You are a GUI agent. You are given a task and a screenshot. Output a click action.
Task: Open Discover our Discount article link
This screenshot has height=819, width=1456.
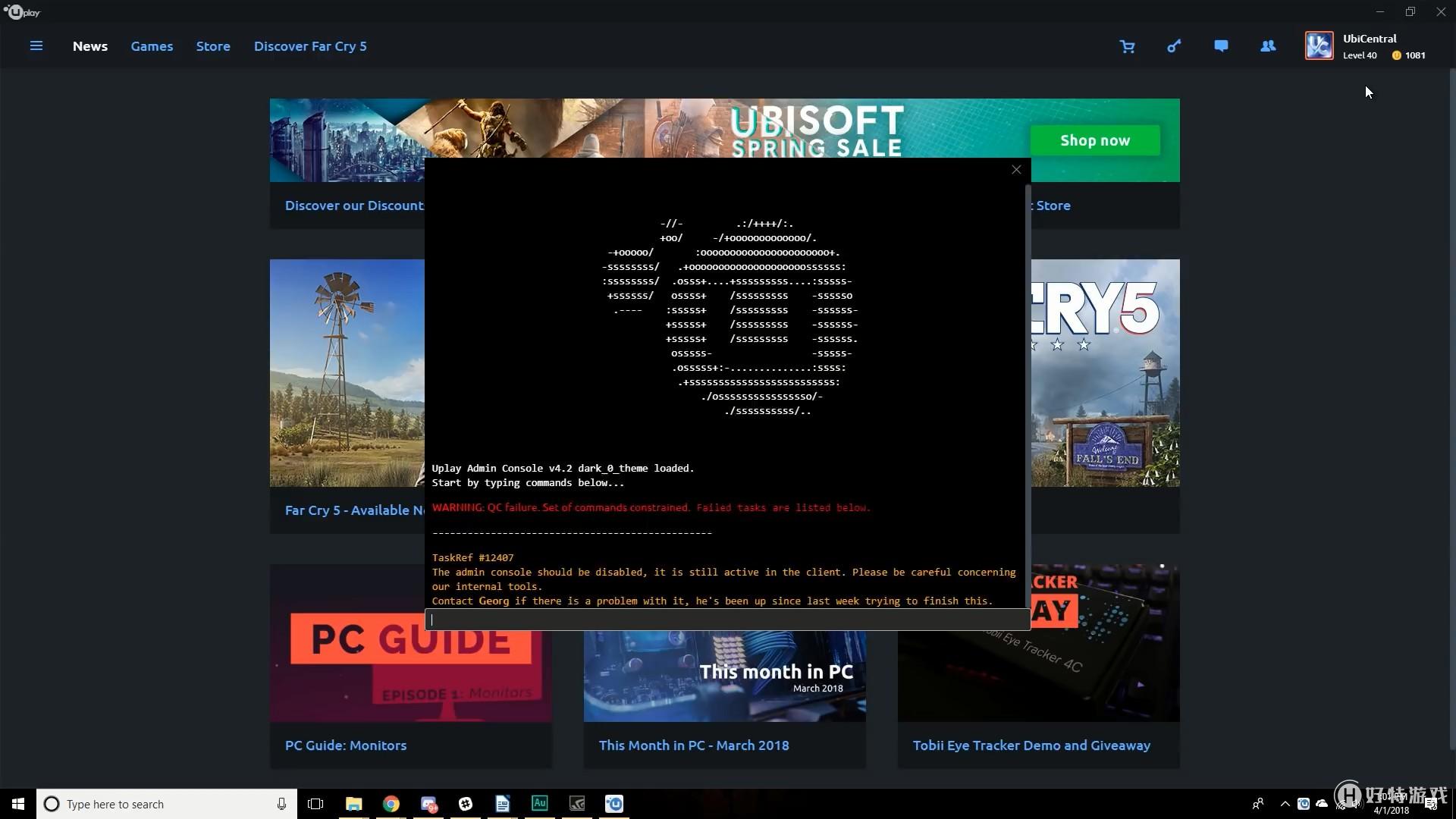(354, 206)
